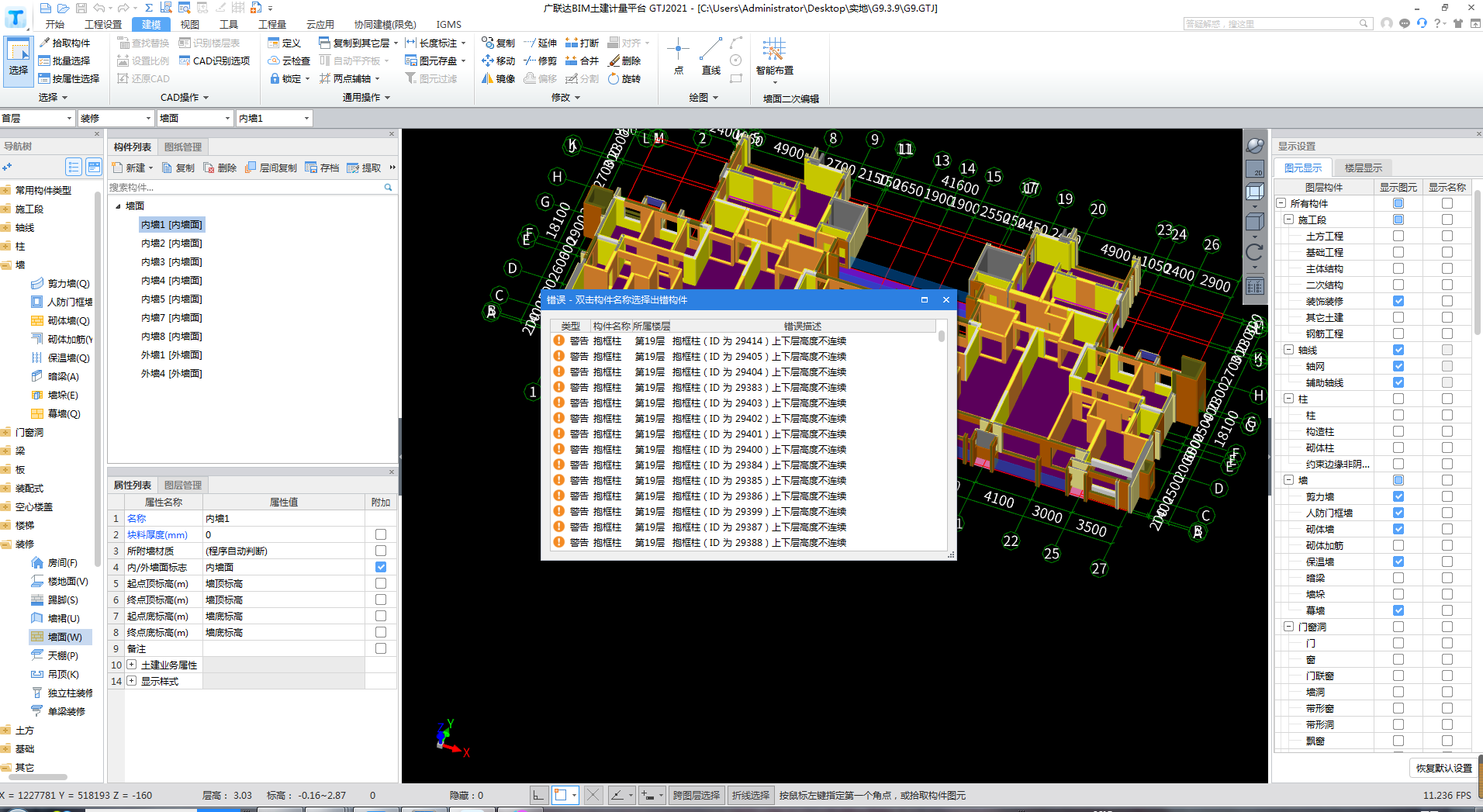Collapse 施工段 in display settings tree
Image resolution: width=1483 pixels, height=812 pixels.
click(x=1289, y=220)
